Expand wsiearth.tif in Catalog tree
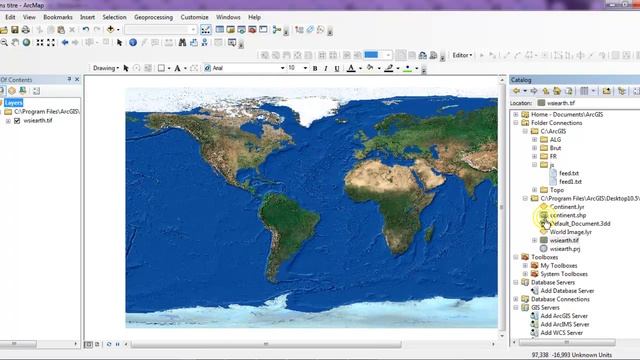The image size is (640, 360). (534, 240)
